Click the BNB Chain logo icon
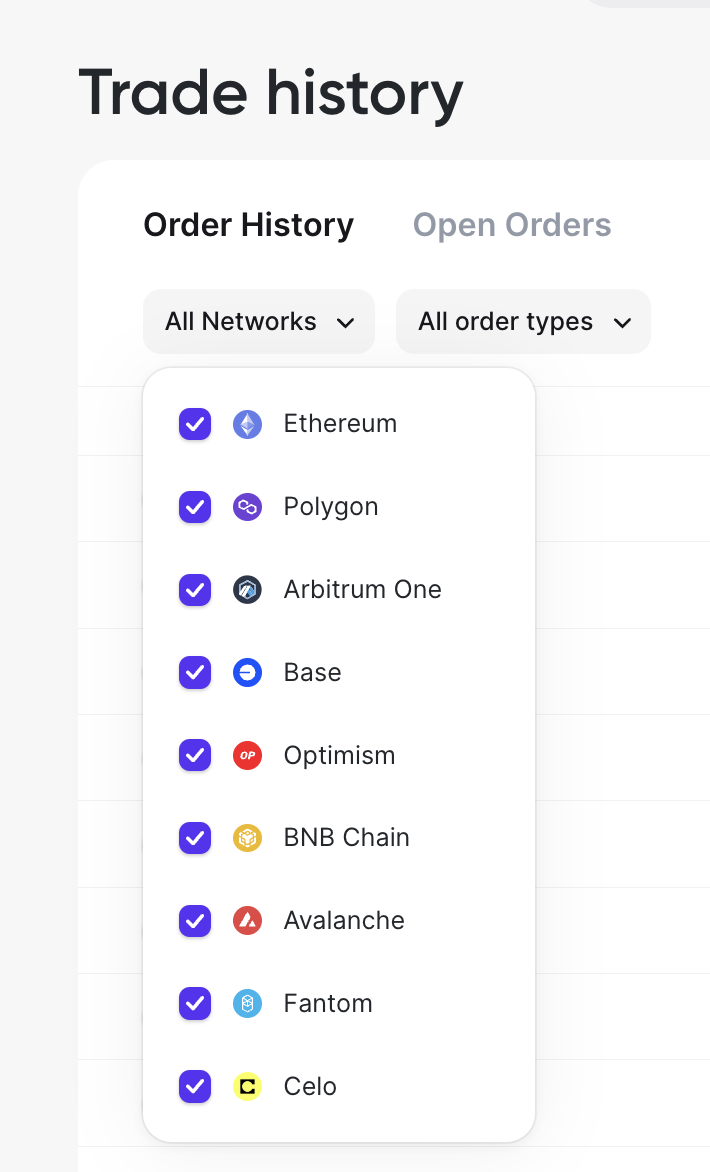The image size is (710, 1172). [x=247, y=838]
